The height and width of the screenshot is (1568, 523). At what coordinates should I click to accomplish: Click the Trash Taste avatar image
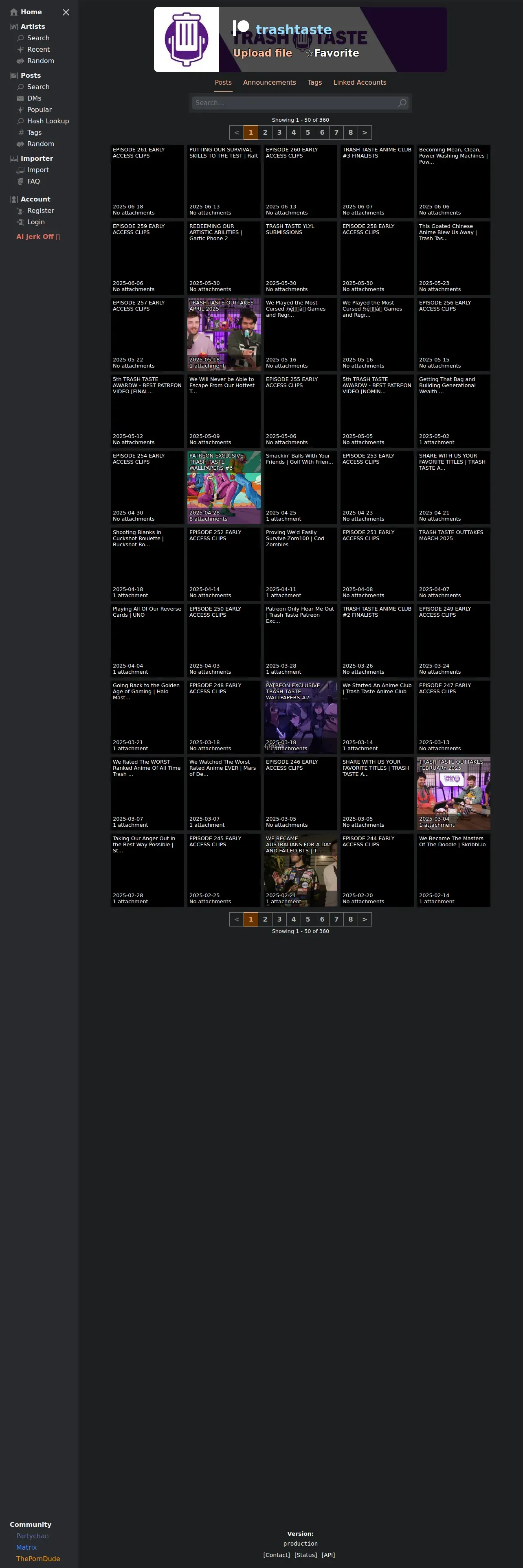[186, 39]
